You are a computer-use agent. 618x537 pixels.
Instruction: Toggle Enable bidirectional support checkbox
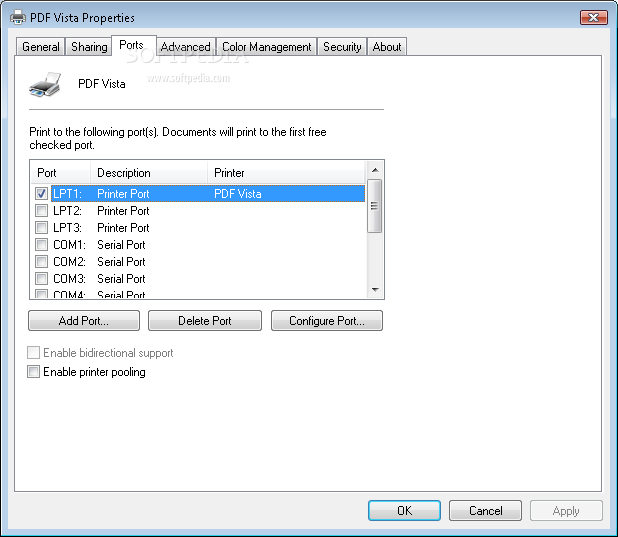[34, 352]
